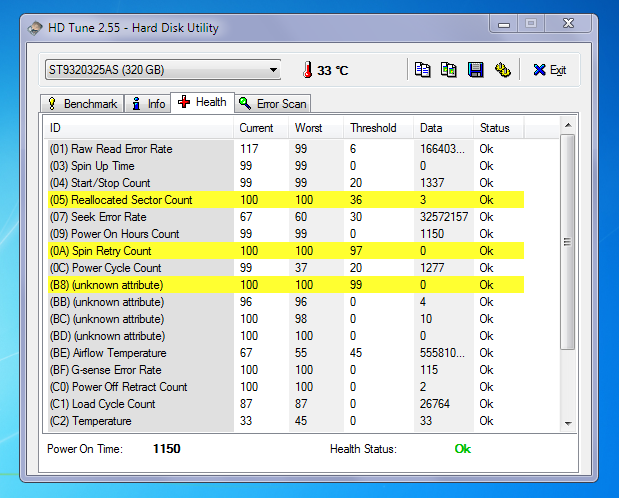
Task: Select the Start/Stop Count row
Action: pos(286,183)
